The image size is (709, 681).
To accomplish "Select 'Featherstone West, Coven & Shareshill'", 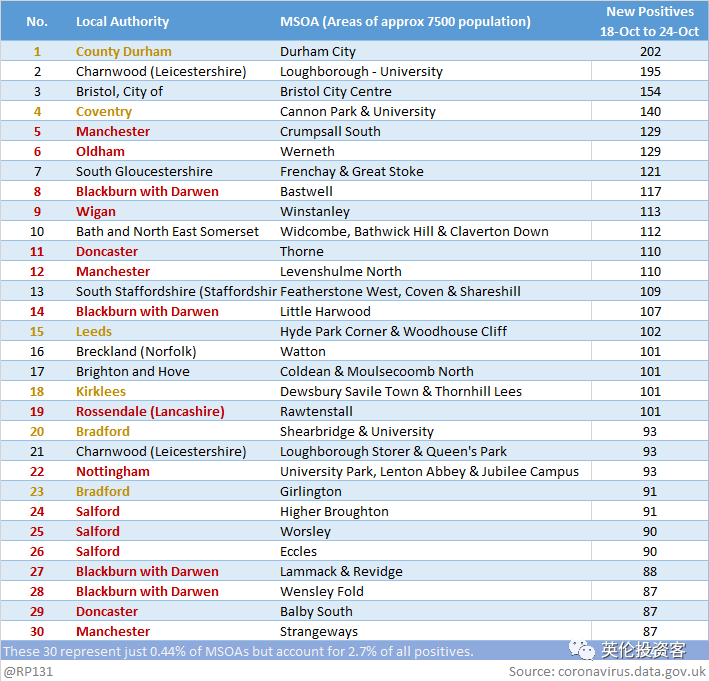I will (x=400, y=291).
